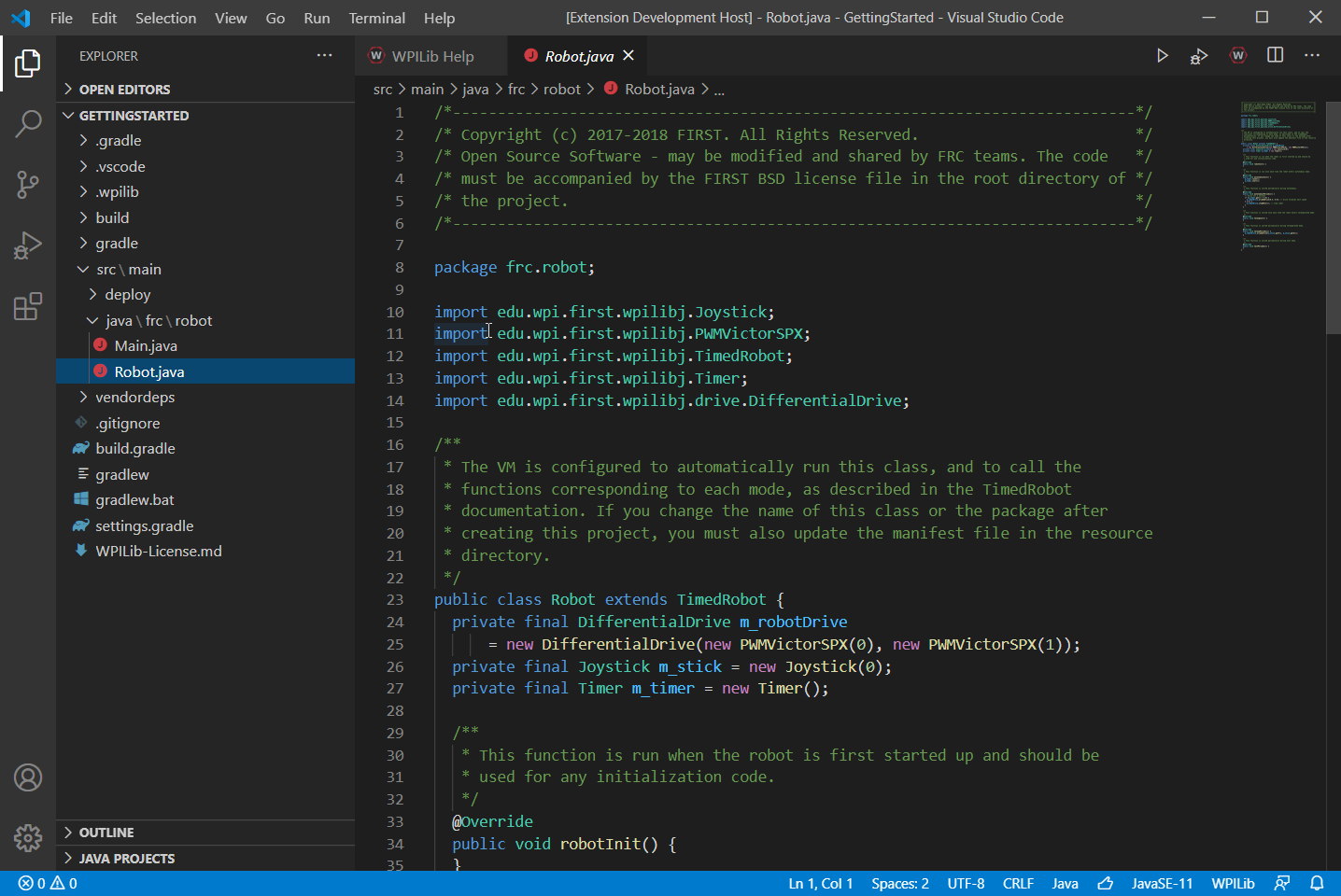Screen dimensions: 1341x896
Task: Open editor More Actions ellipsis
Action: [x=1312, y=55]
